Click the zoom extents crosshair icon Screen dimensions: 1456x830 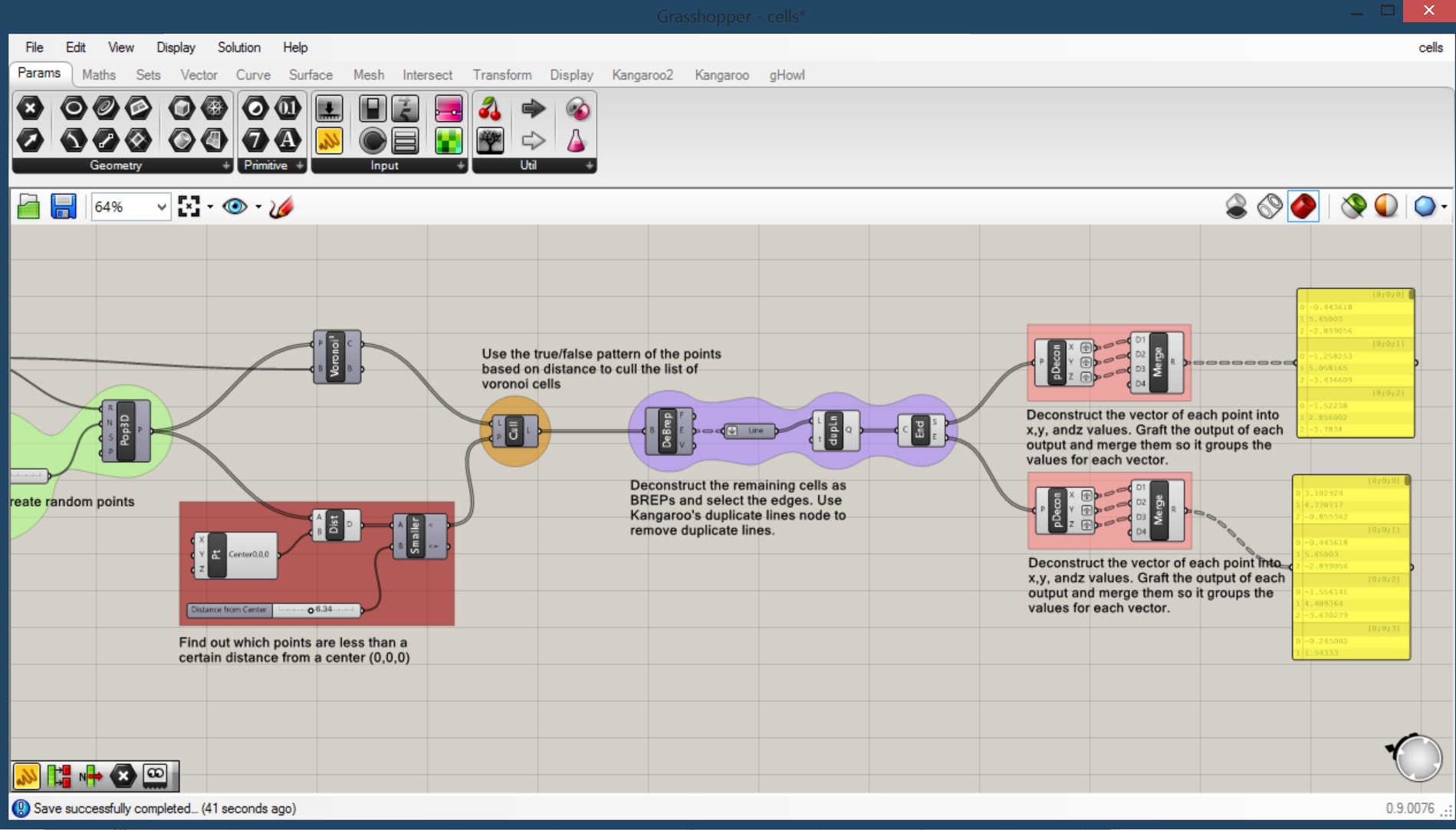pyautogui.click(x=189, y=206)
